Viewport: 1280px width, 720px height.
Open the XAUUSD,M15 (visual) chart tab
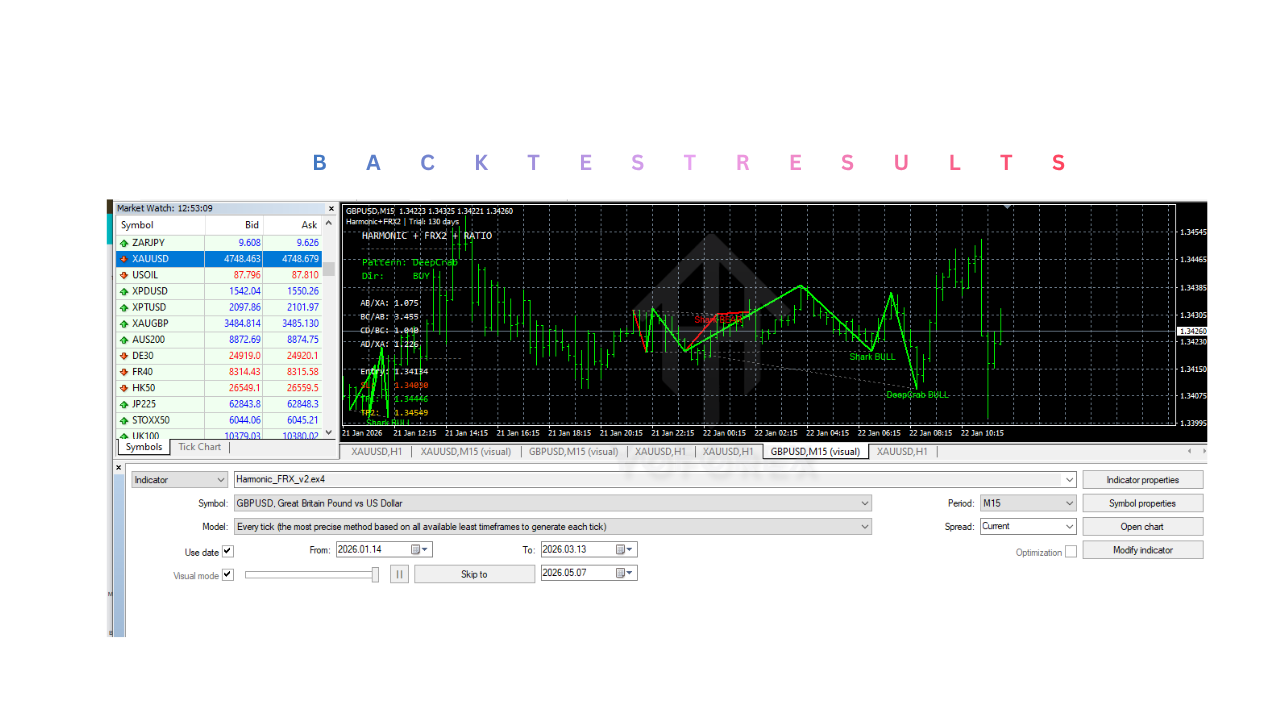coord(466,452)
